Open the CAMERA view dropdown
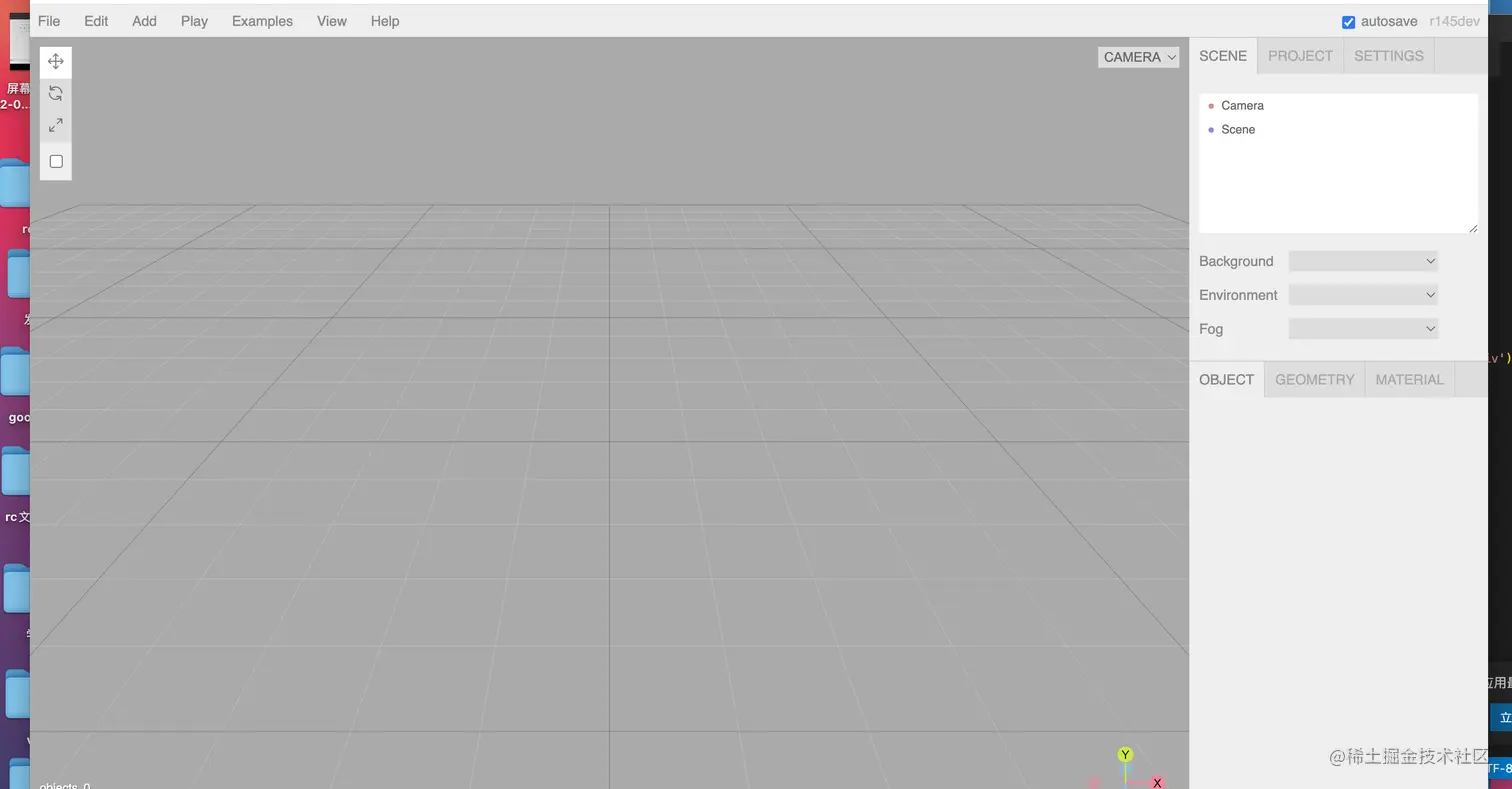This screenshot has width=1512, height=789. tap(1139, 57)
